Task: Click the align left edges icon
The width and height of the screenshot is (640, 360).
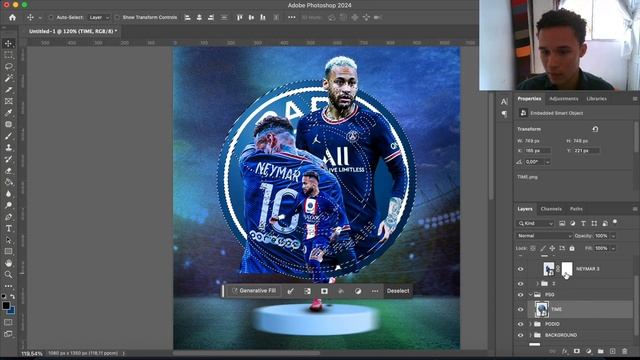Action: point(187,18)
